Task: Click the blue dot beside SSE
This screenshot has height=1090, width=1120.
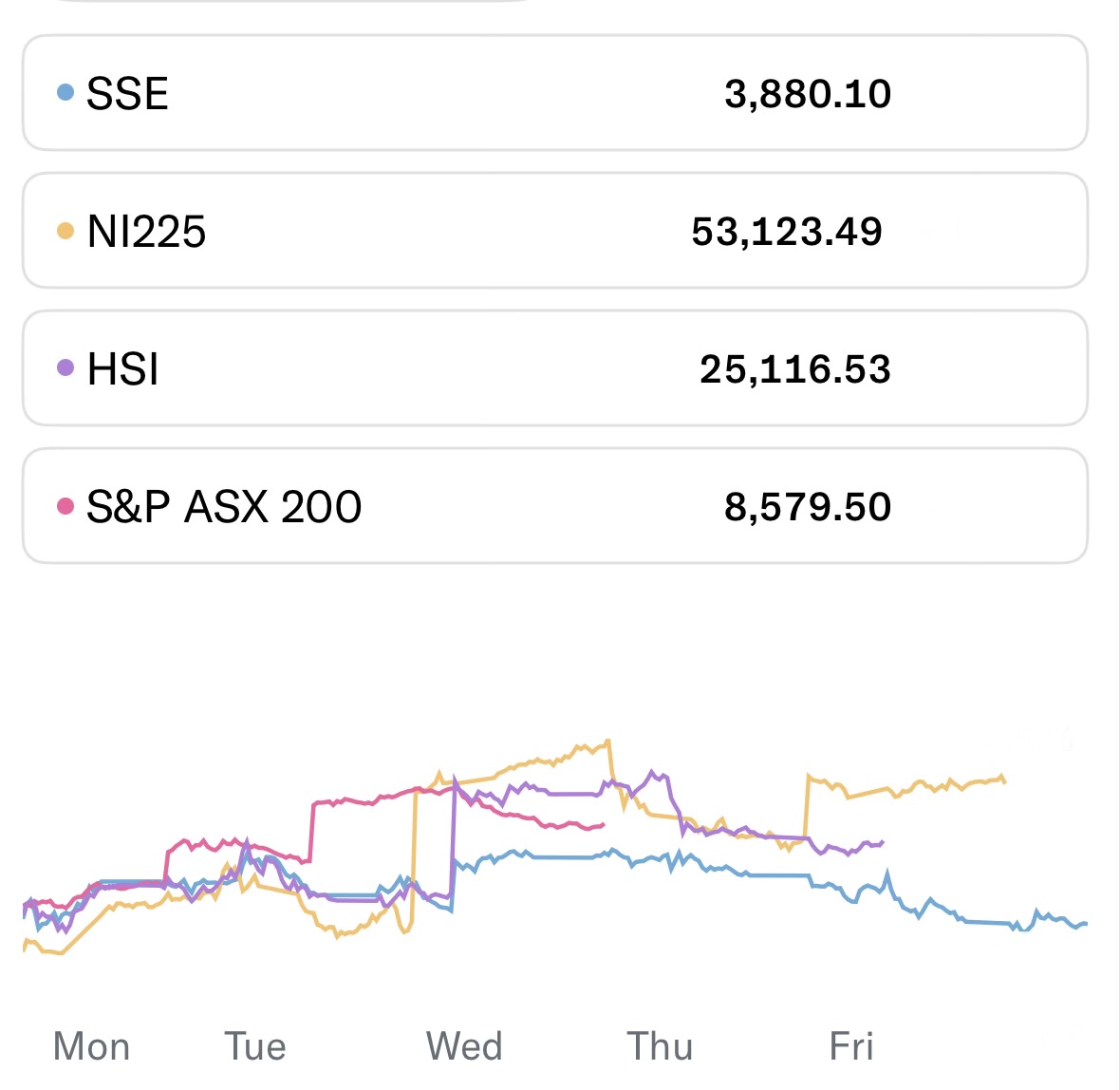Action: tap(65, 92)
